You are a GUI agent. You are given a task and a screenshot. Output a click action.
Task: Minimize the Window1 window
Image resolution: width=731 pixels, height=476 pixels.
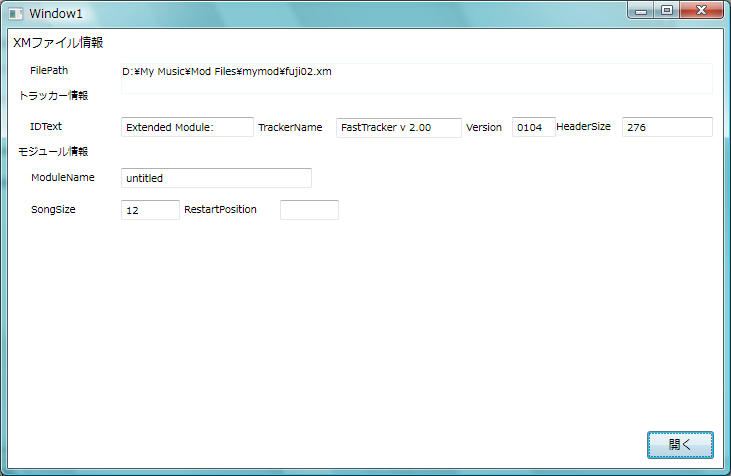(x=641, y=9)
